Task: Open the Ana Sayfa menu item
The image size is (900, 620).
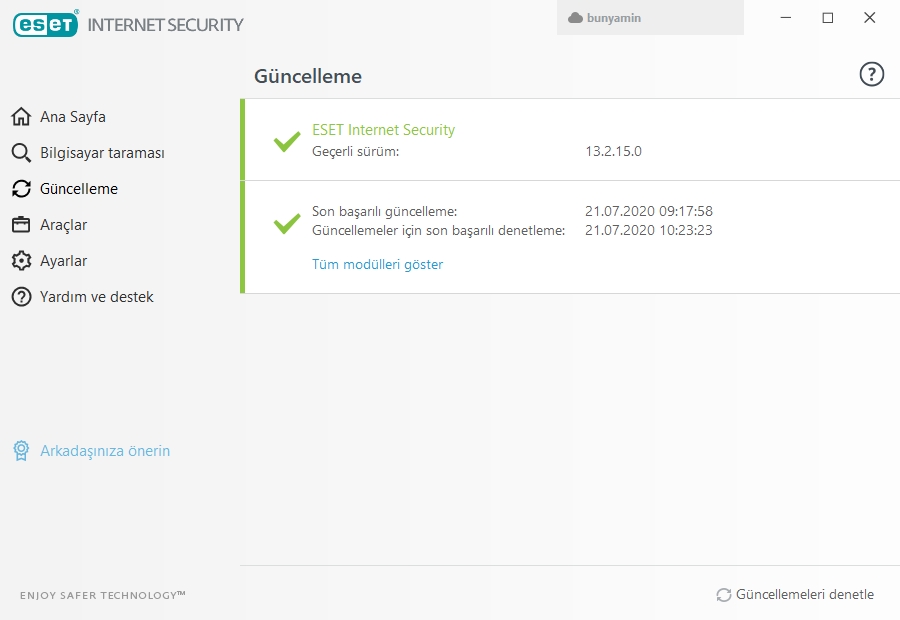Action: point(73,117)
